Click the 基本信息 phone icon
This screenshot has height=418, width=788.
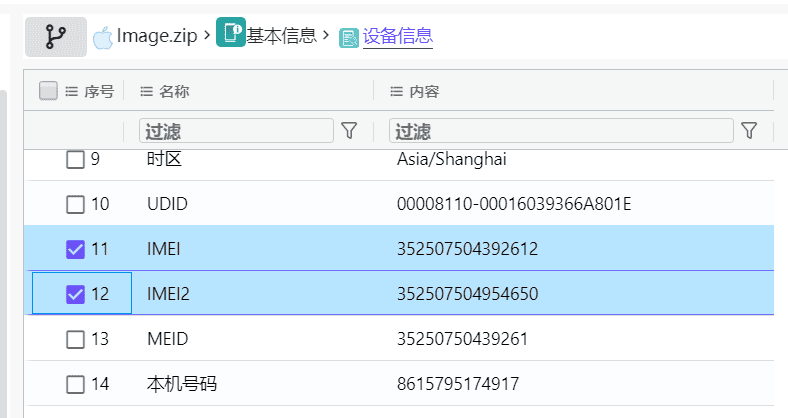coord(231,32)
